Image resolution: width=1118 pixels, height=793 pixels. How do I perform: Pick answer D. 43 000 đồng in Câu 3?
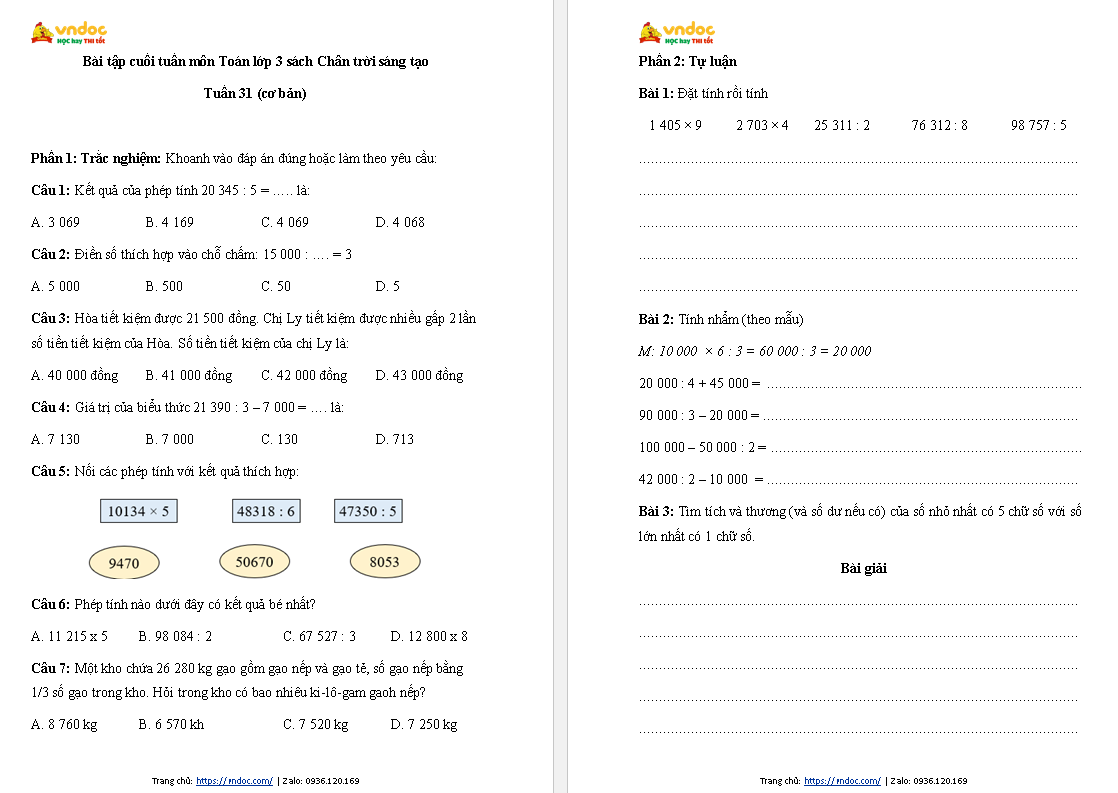point(419,376)
